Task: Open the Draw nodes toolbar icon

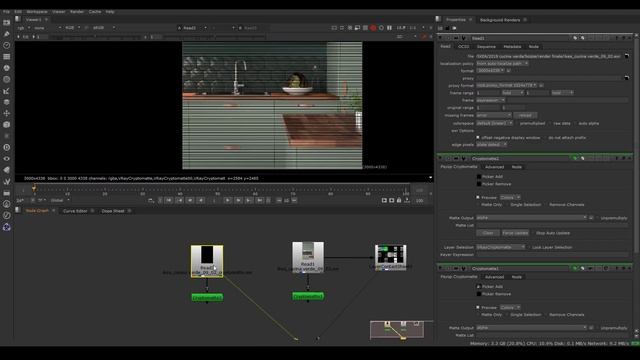Action: [7, 34]
